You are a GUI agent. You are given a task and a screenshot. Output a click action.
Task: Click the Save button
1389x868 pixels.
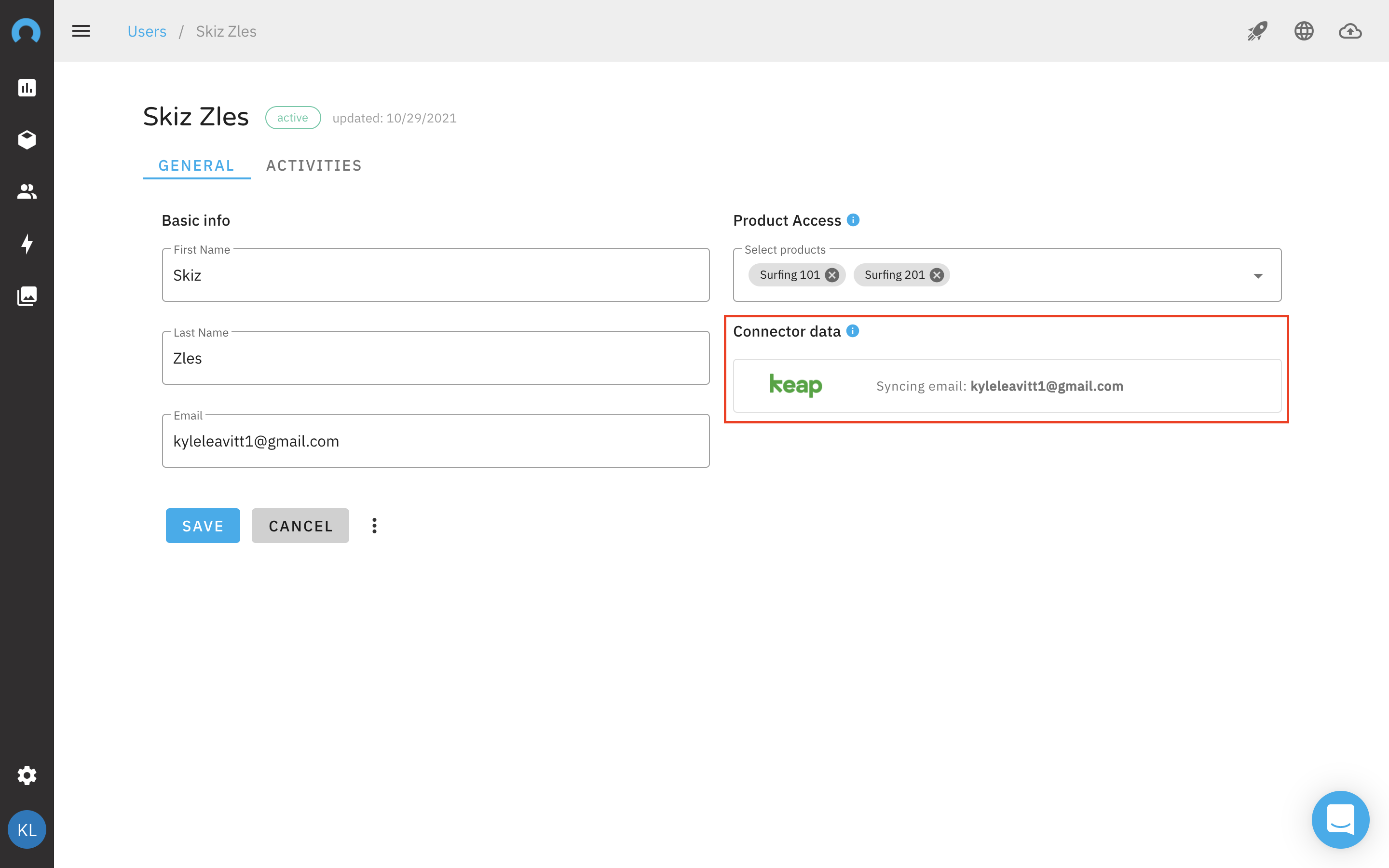pyautogui.click(x=203, y=526)
